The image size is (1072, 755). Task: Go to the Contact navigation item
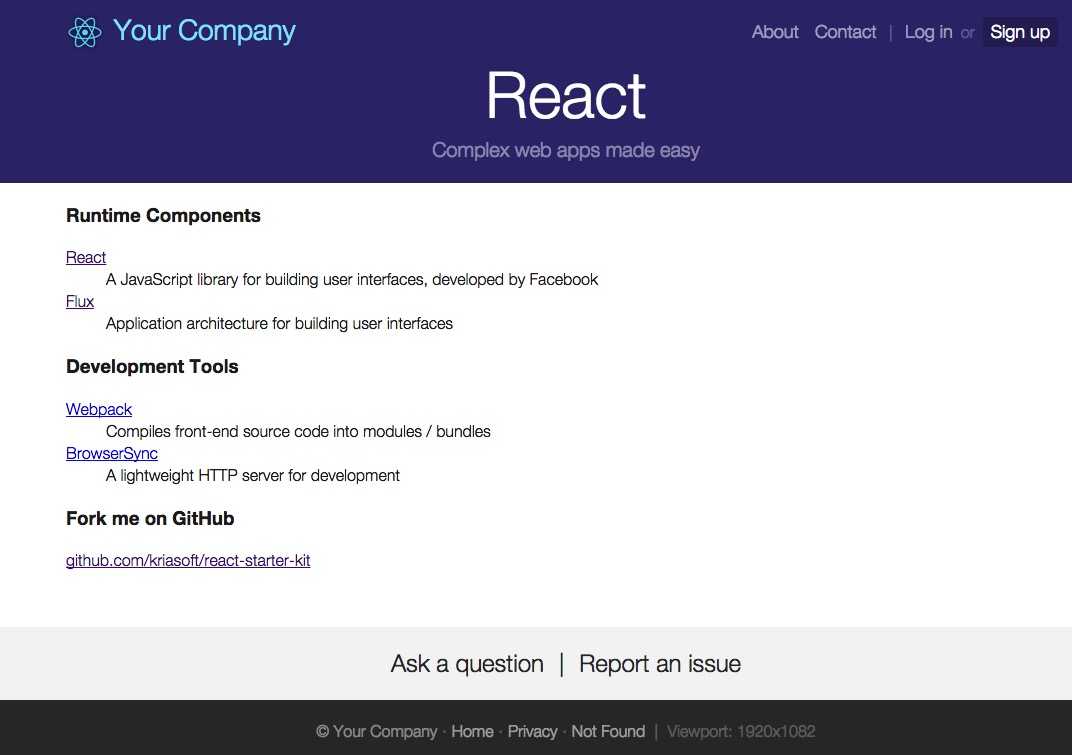pos(845,32)
